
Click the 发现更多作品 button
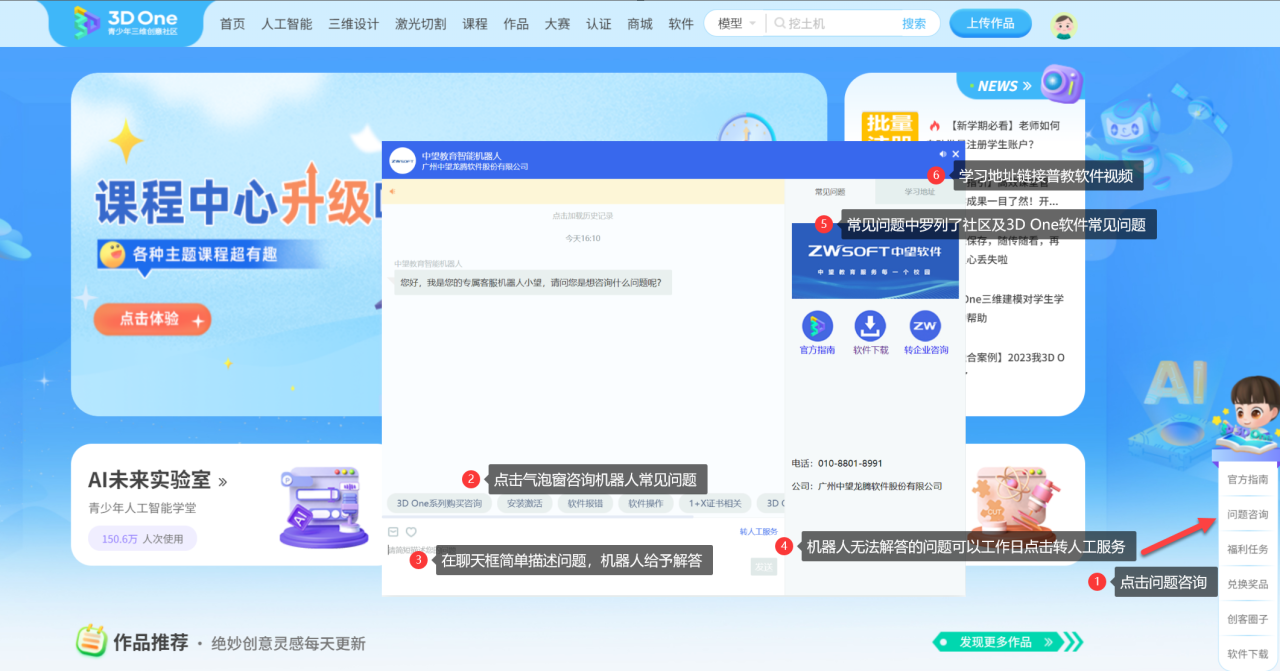pos(1006,642)
